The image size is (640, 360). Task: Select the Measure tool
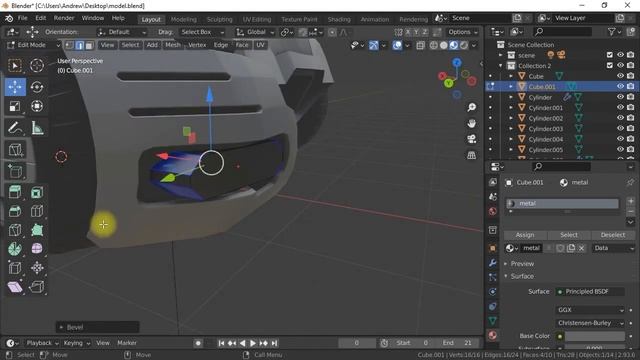point(37,128)
